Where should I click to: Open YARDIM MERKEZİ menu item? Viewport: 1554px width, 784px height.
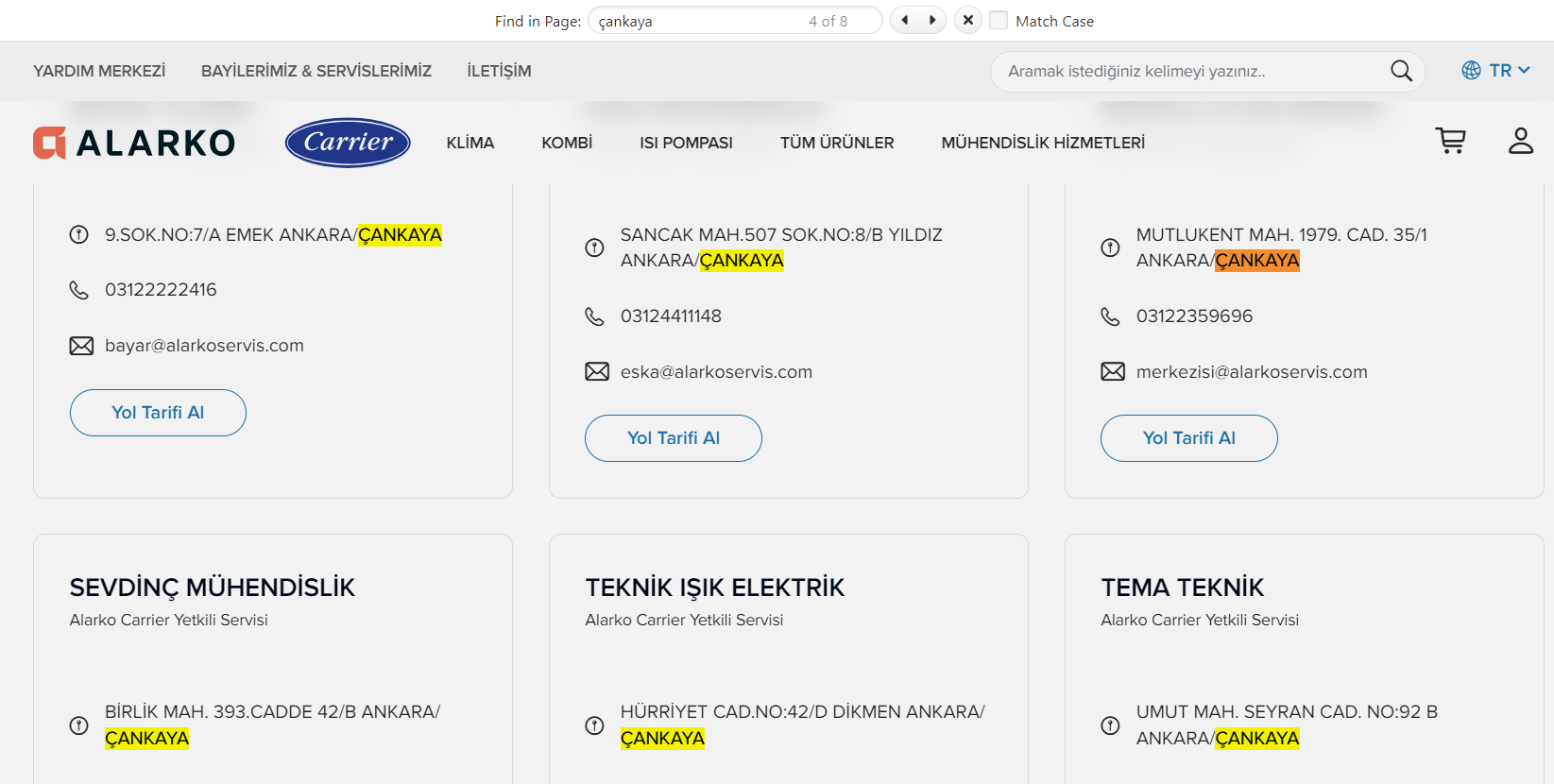tap(99, 71)
